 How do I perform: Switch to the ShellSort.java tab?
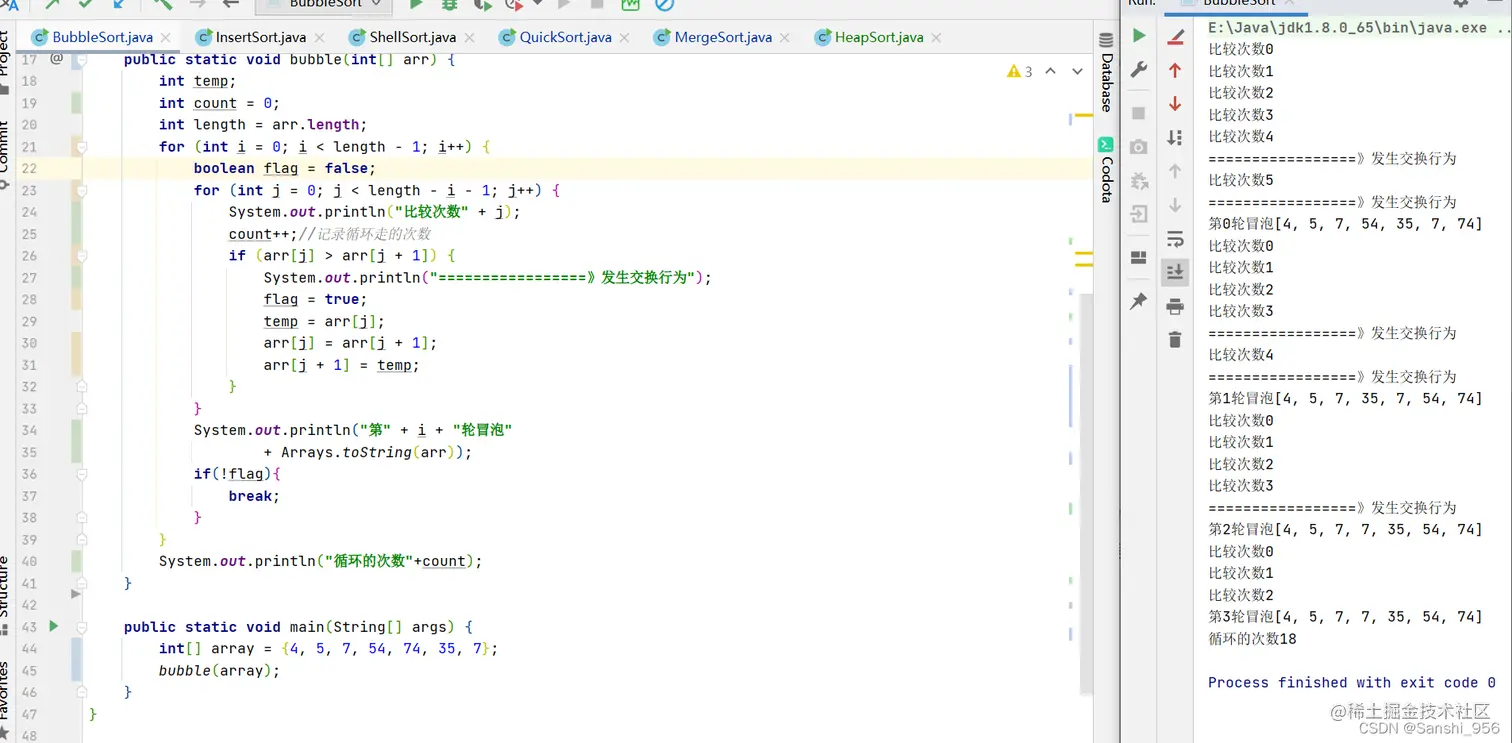click(x=413, y=37)
